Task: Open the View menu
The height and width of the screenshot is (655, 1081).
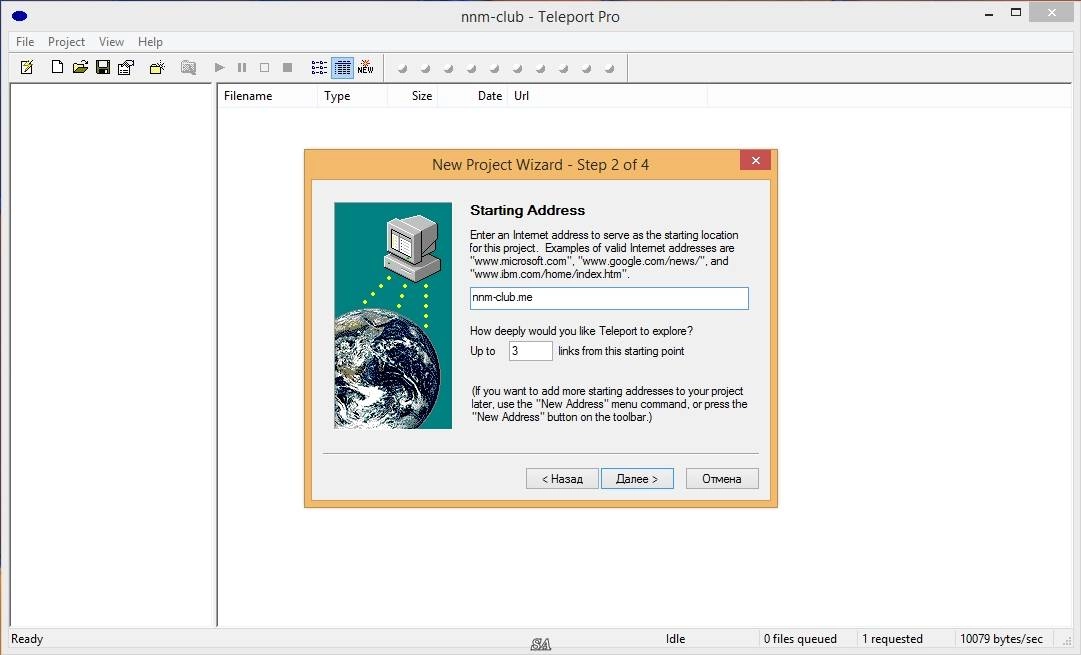Action: pyautogui.click(x=111, y=41)
